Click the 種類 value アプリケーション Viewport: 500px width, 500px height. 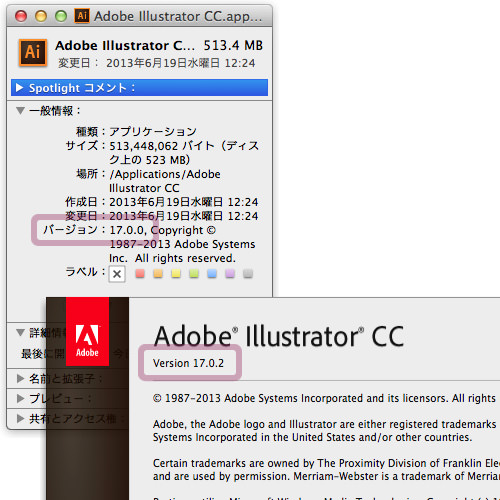[153, 132]
